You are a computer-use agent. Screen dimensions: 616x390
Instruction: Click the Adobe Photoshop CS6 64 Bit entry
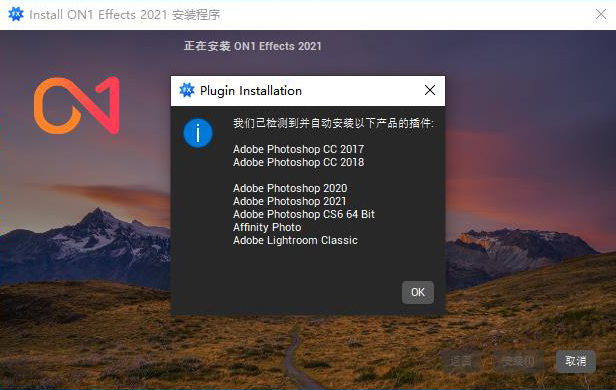tap(304, 214)
